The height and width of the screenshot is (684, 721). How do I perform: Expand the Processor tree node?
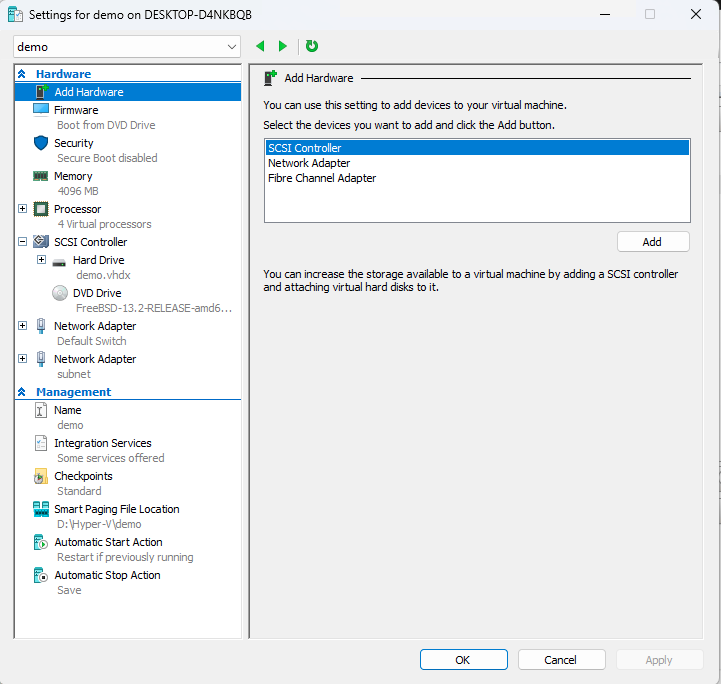(22, 209)
